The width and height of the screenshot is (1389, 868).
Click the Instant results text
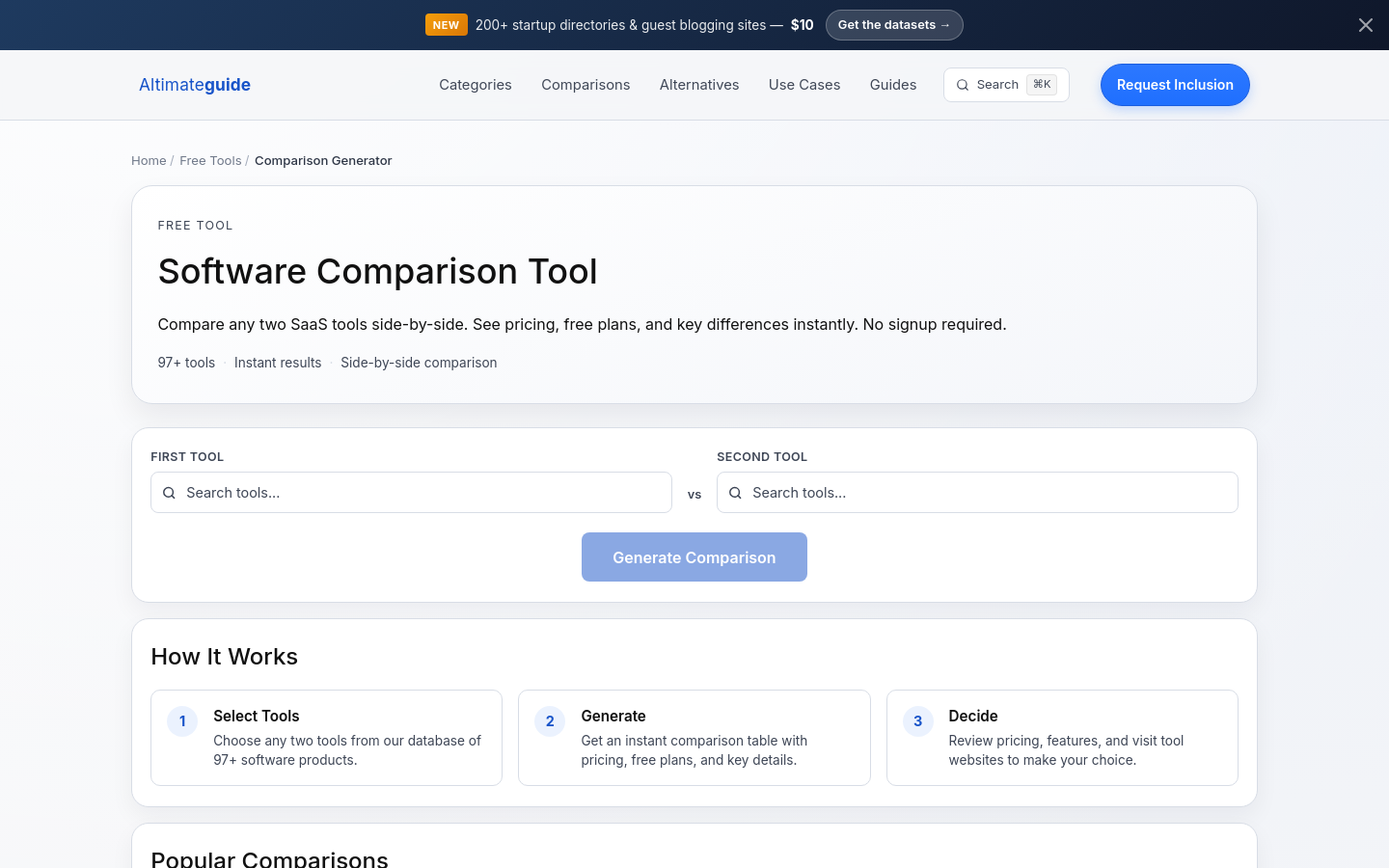click(x=278, y=363)
